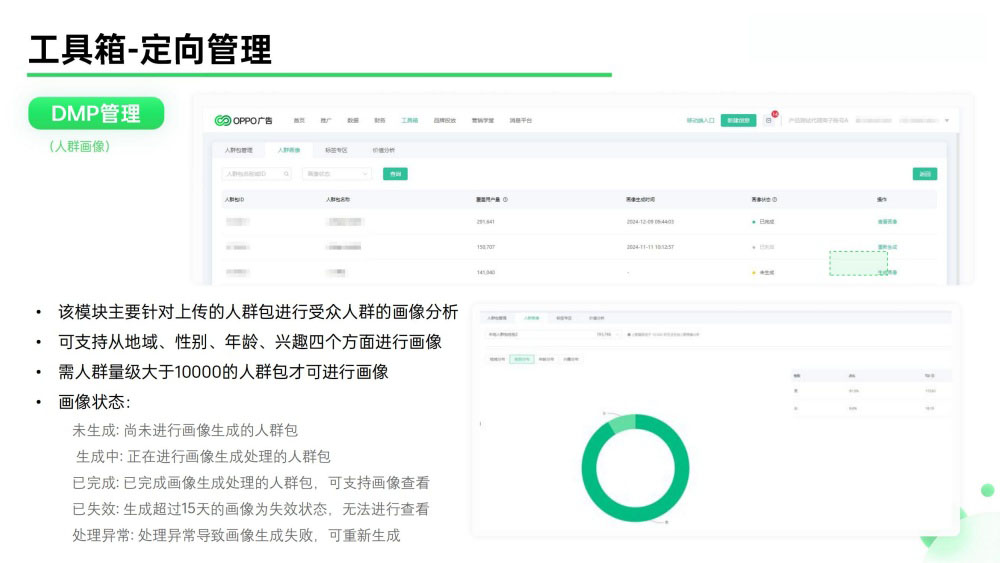1000x563 pixels.
Task: Click 重新生成 link in 150,707 row
Action: tap(887, 247)
